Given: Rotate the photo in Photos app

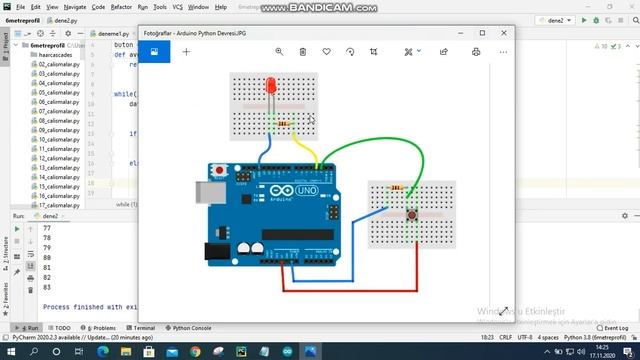Looking at the screenshot, I should 350,52.
